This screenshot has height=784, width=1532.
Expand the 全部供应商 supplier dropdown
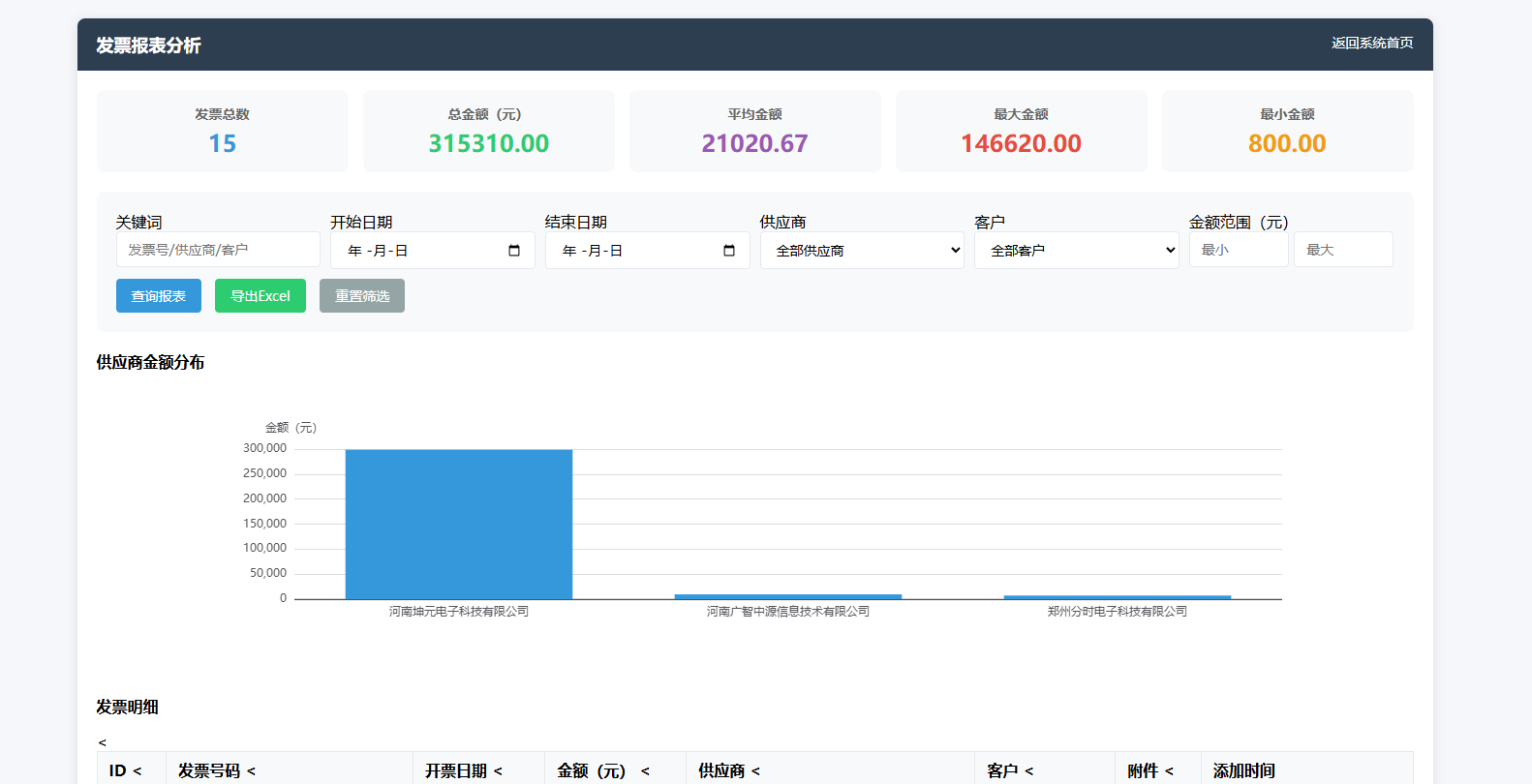pos(861,251)
